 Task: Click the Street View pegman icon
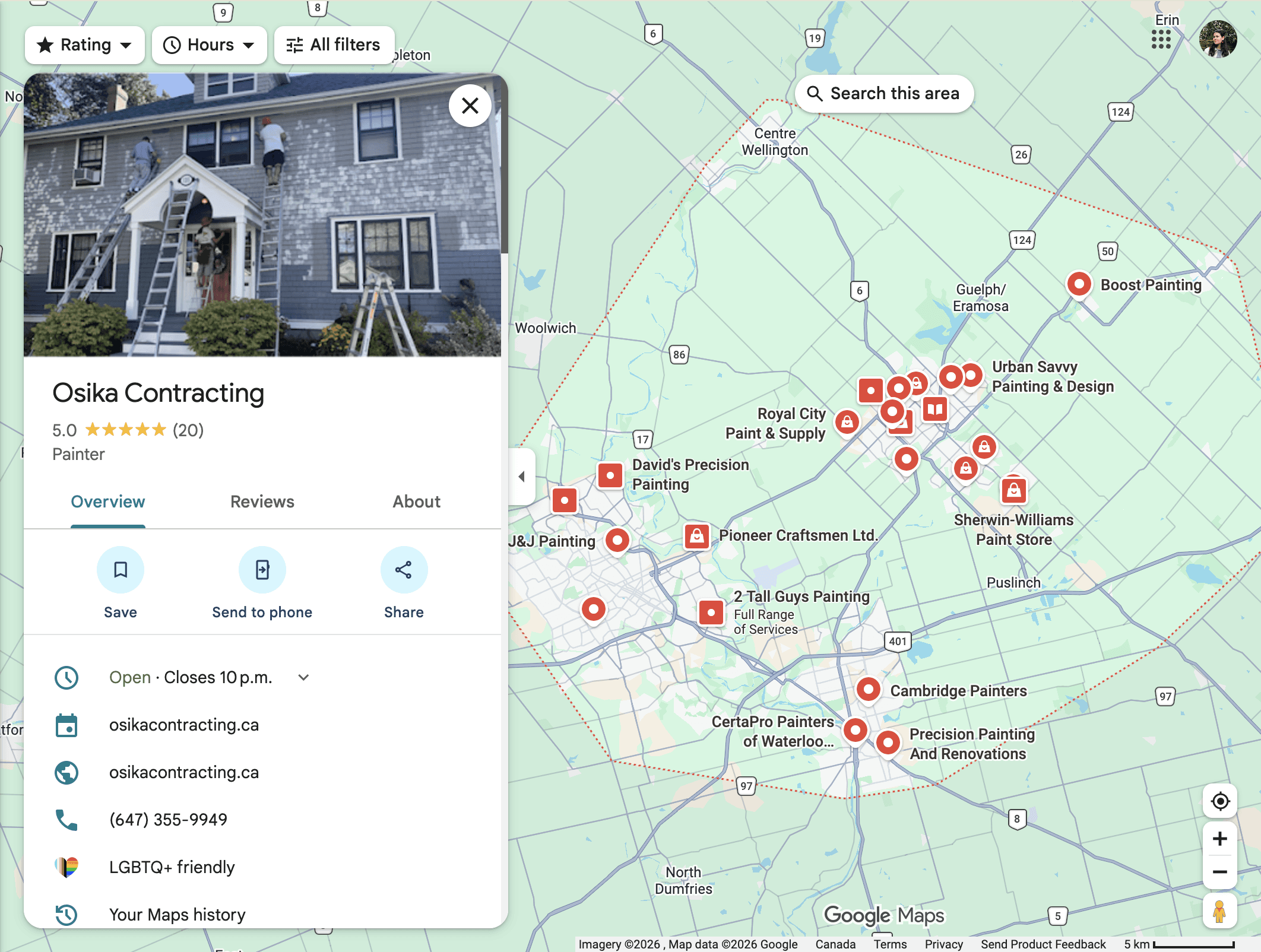(x=1220, y=912)
